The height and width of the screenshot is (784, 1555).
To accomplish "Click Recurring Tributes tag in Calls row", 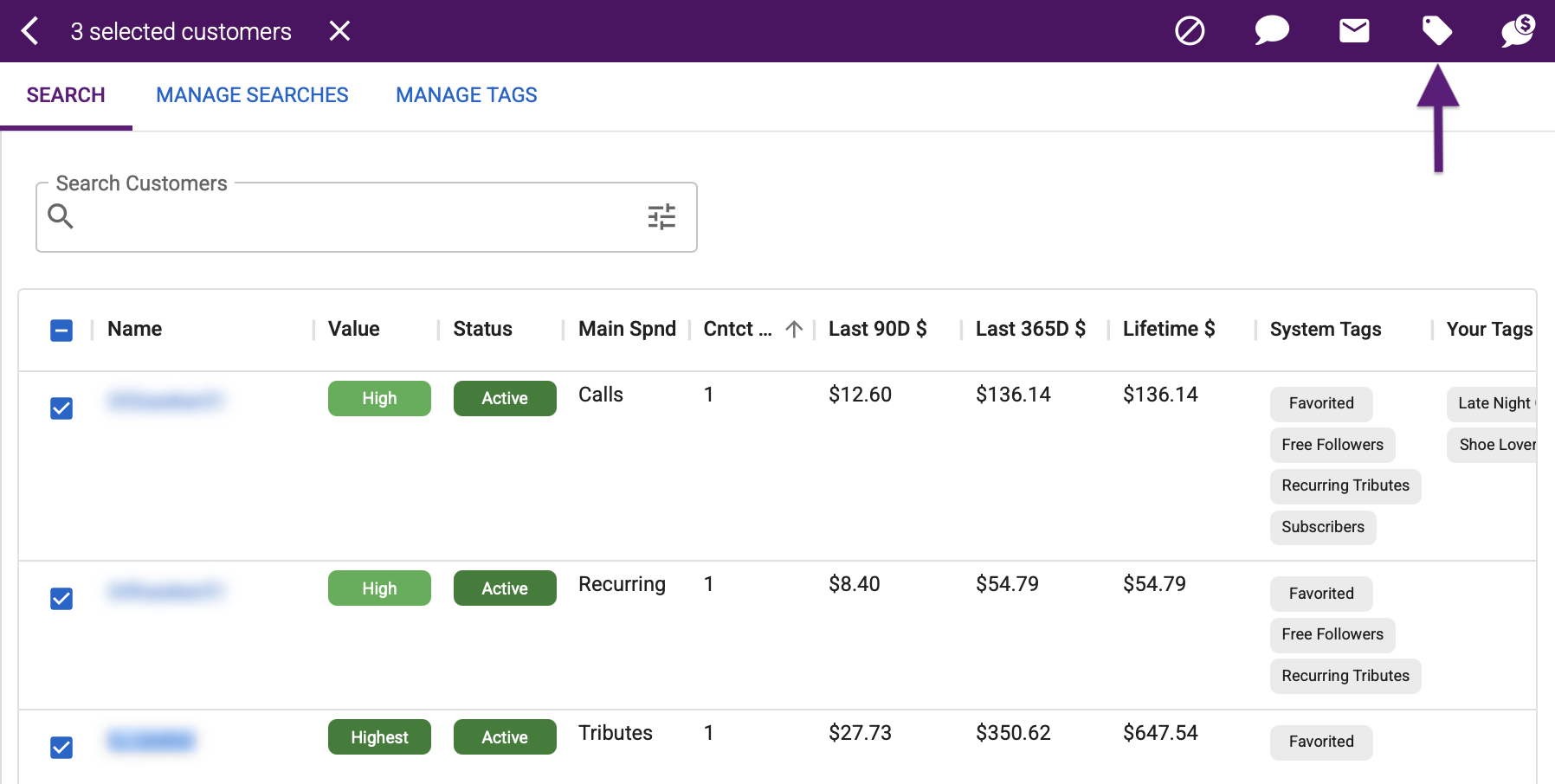I will 1345,485.
